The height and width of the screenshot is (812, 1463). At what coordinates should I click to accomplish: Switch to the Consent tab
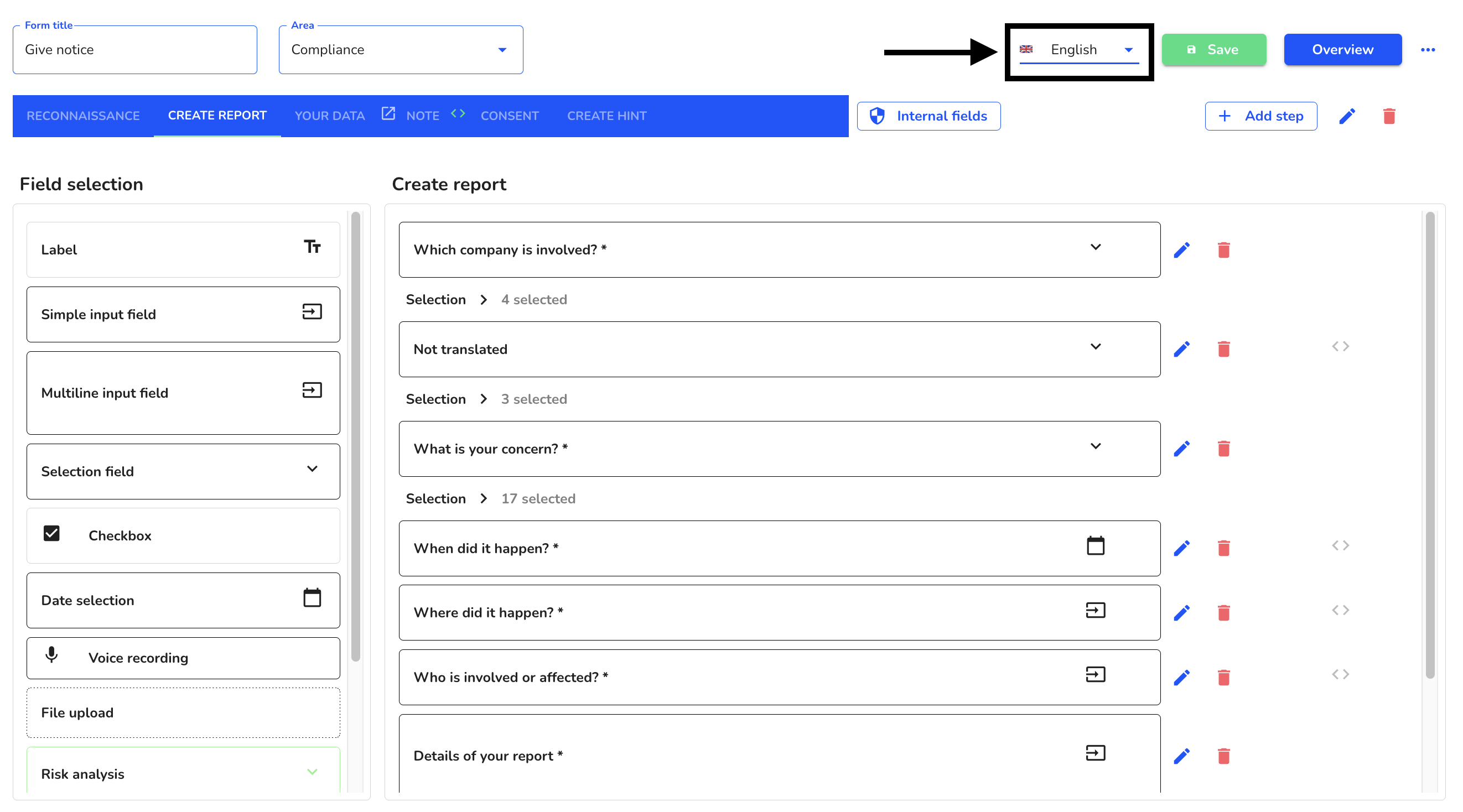510,116
